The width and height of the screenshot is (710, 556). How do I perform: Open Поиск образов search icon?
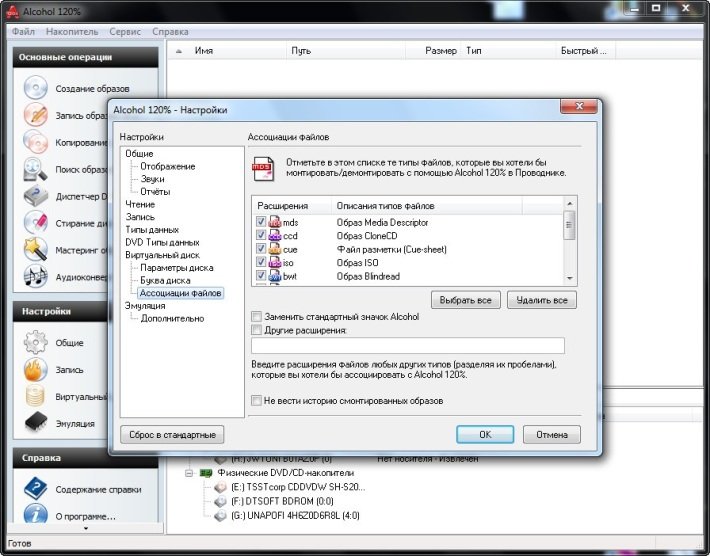tap(36, 168)
